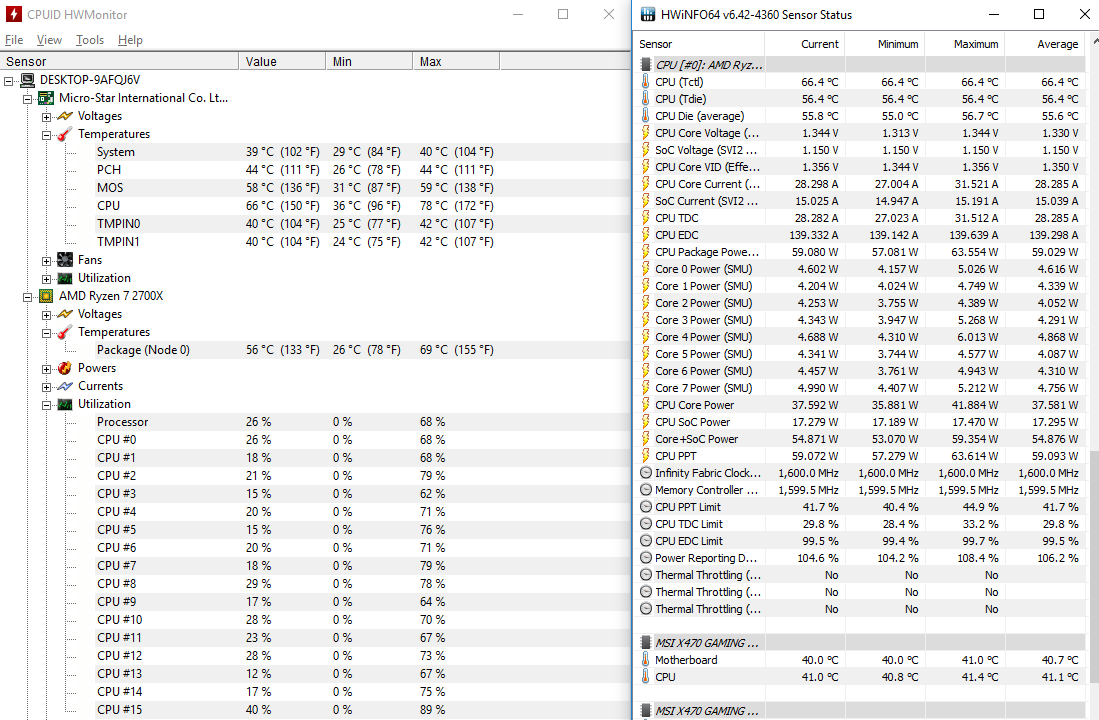
Task: Click chip icon beside CPU [#0]: AMD Ryz... header
Action: (x=646, y=64)
